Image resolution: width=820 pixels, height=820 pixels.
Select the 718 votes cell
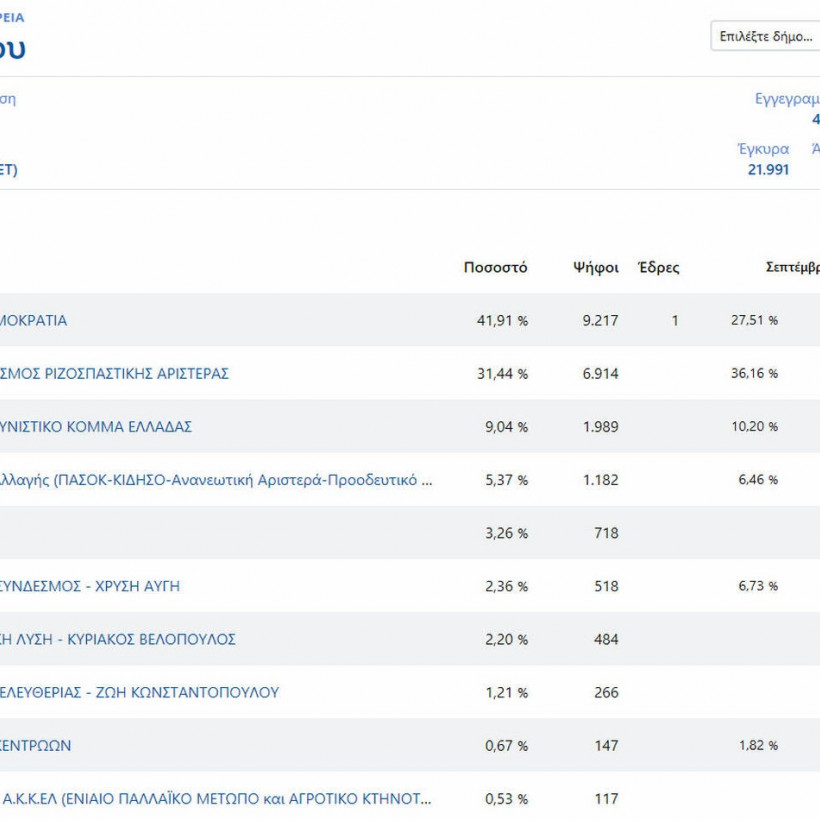(x=606, y=533)
